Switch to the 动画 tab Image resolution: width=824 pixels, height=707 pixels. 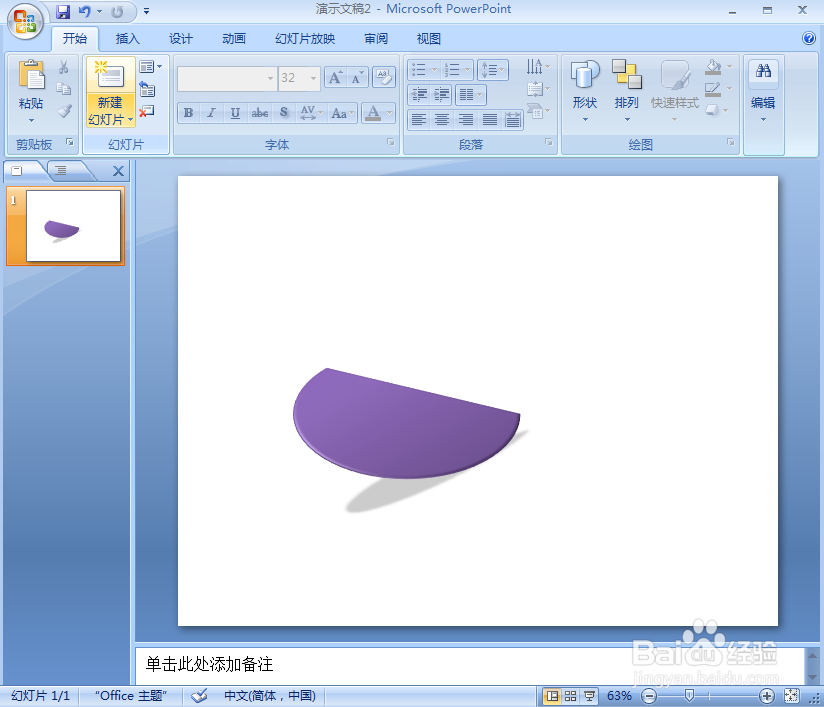coord(234,38)
